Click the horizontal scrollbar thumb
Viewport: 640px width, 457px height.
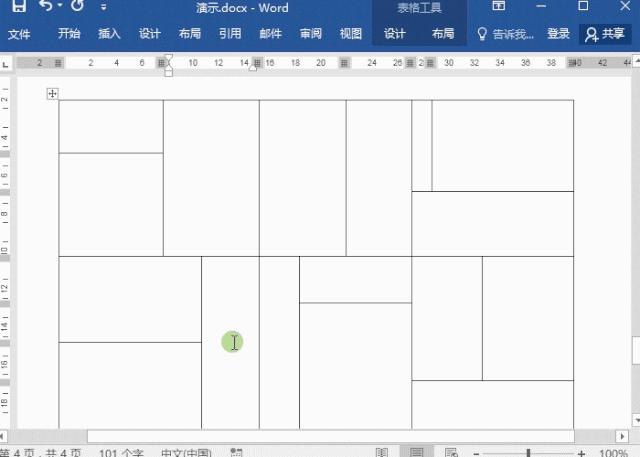(x=330, y=436)
